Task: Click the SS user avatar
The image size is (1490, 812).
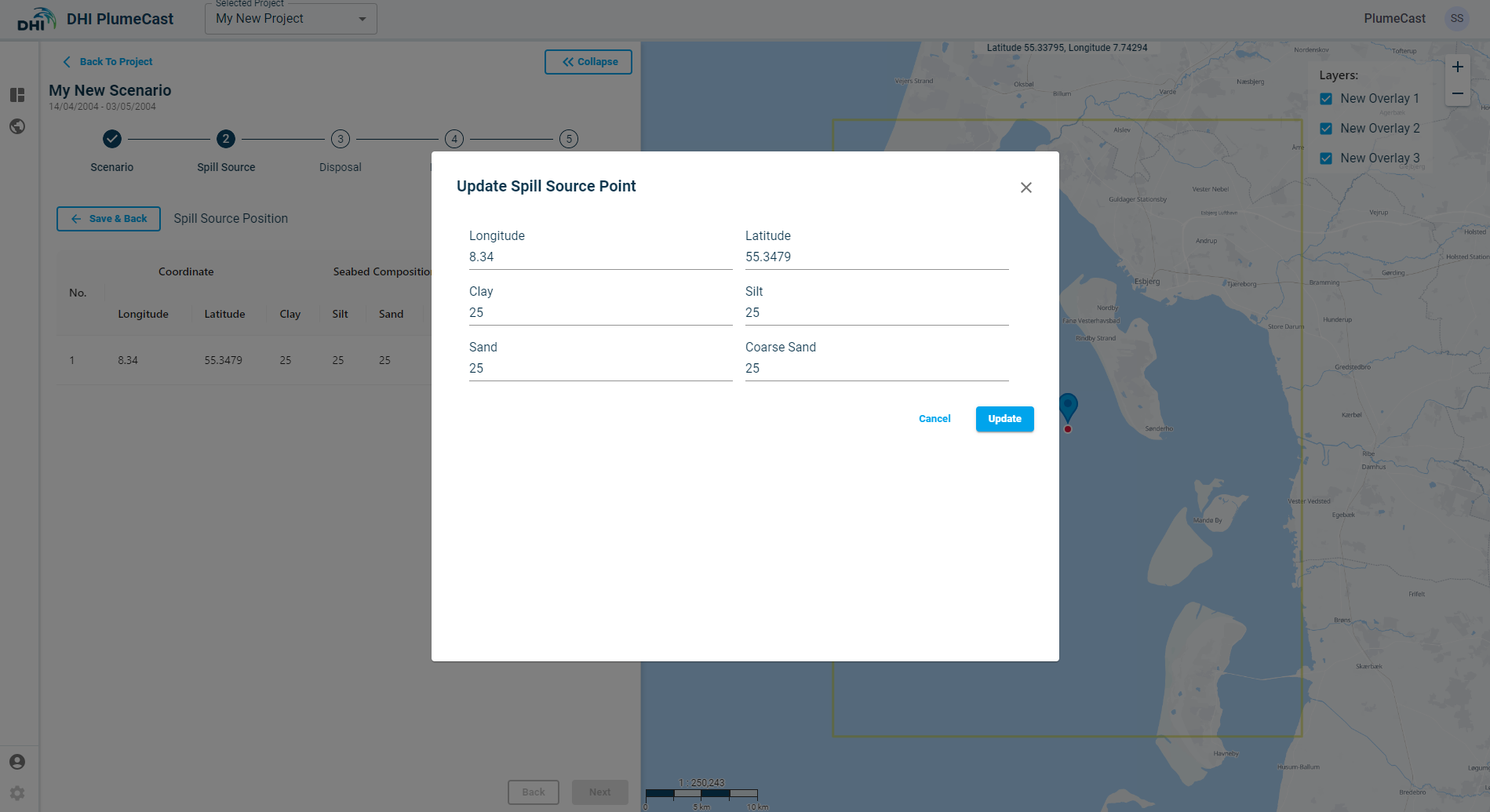Action: pos(1456,19)
